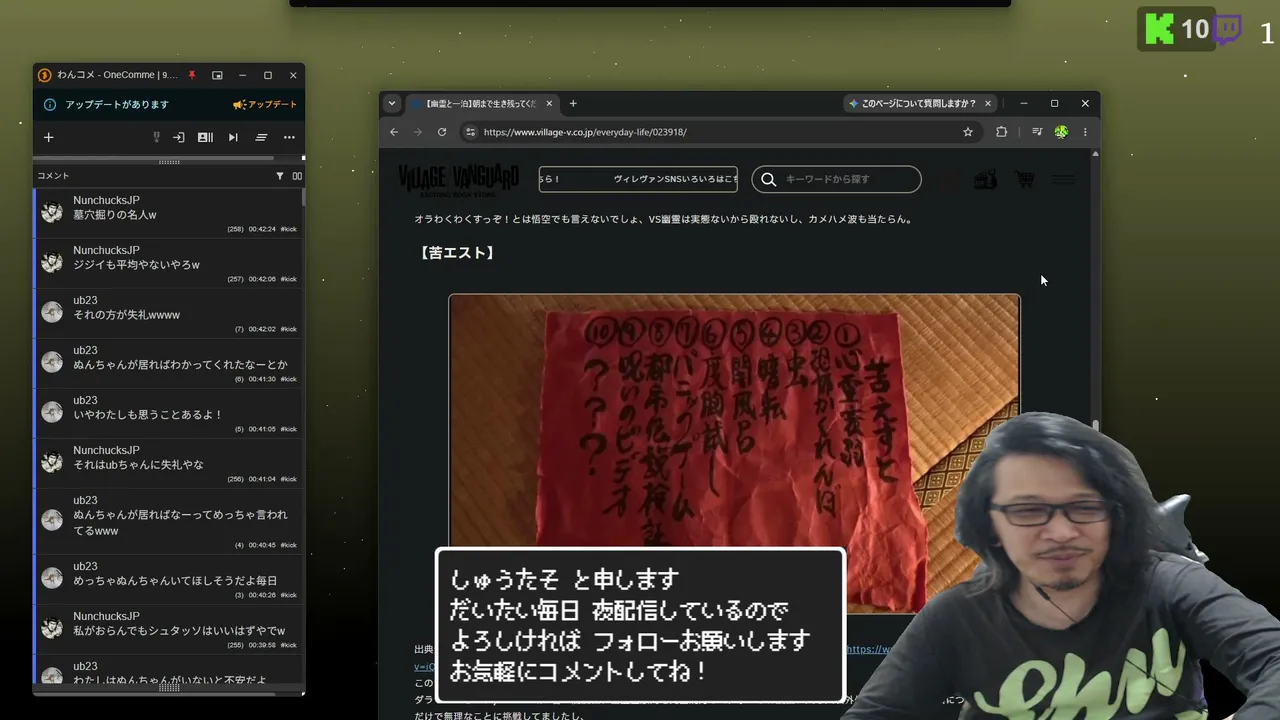Switch to the 幽霊と一泊 browser tab
The height and width of the screenshot is (720, 1280).
(x=480, y=103)
